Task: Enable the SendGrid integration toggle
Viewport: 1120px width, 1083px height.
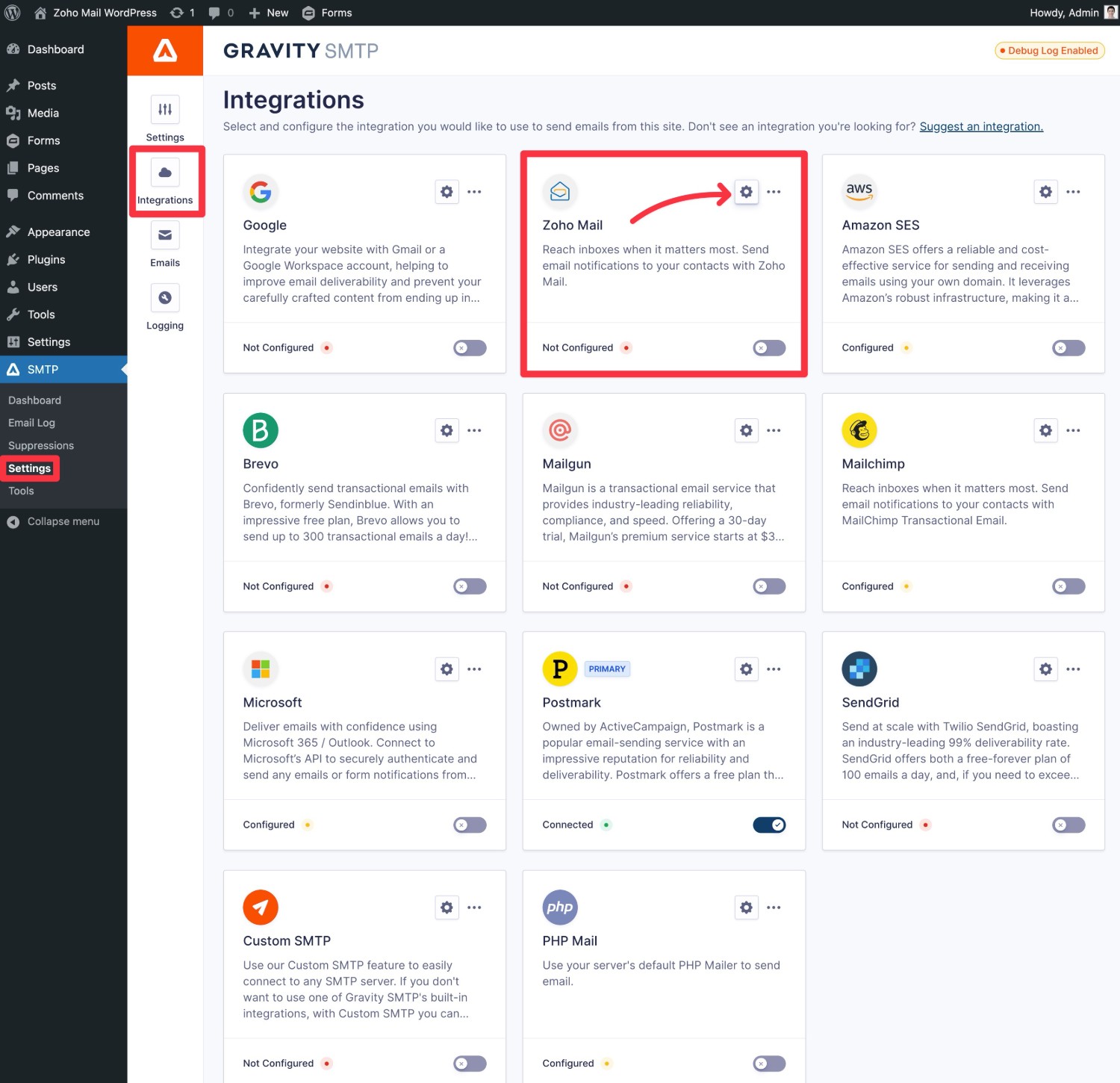Action: pyautogui.click(x=1068, y=825)
